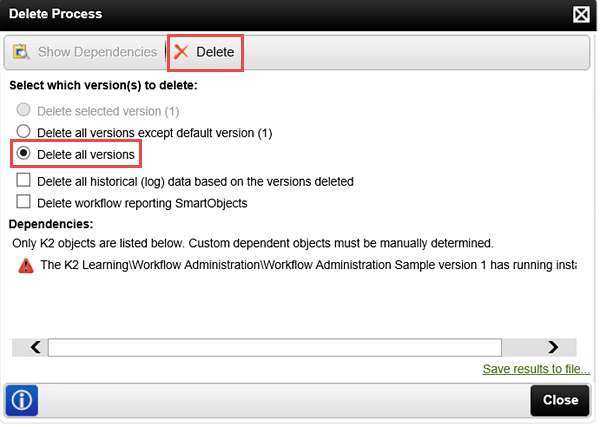Viewport: 600px width, 427px height.
Task: Close the Delete Process dialog window
Action: 581,15
